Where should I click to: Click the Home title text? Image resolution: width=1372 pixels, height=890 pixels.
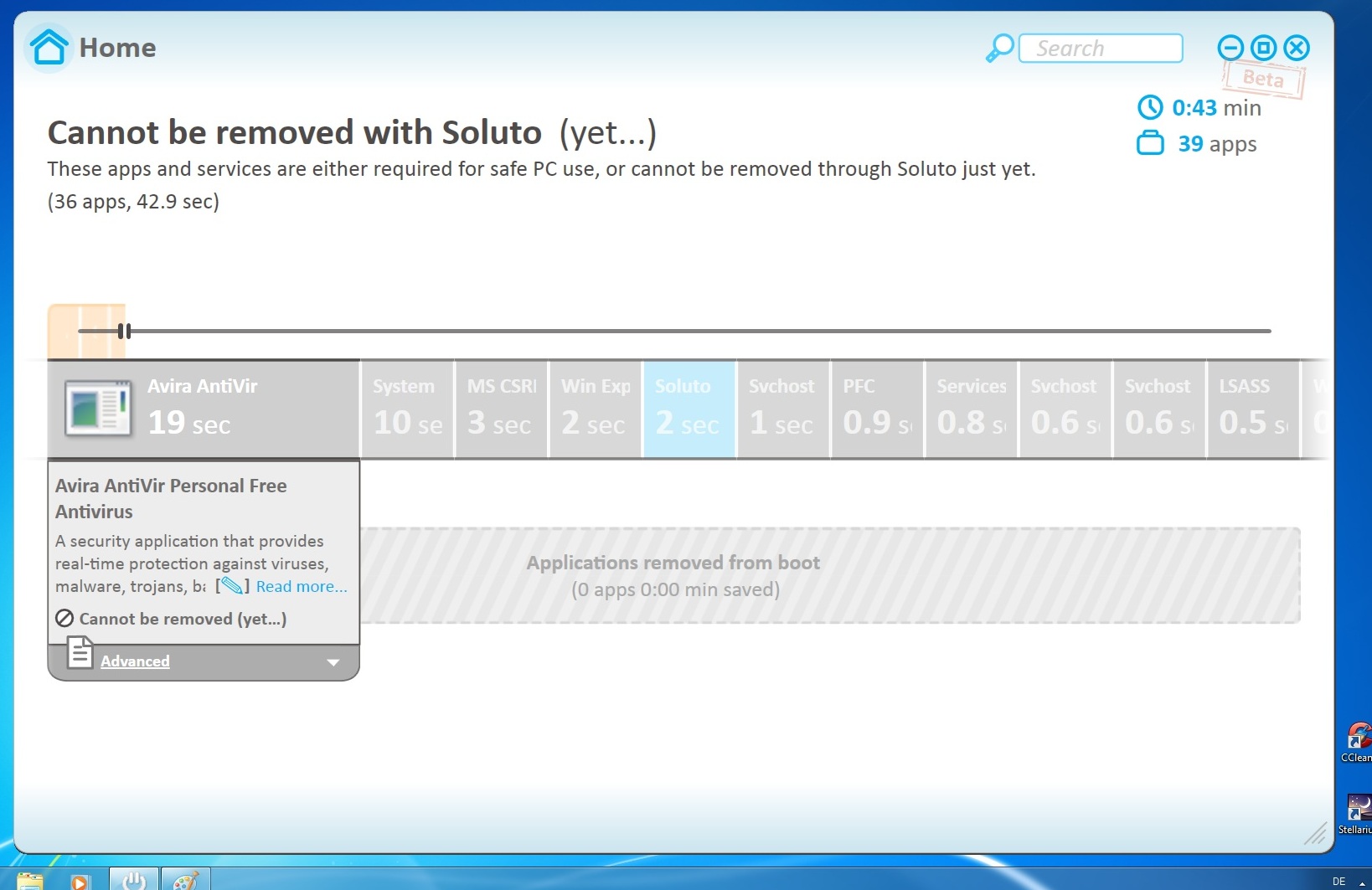(117, 48)
